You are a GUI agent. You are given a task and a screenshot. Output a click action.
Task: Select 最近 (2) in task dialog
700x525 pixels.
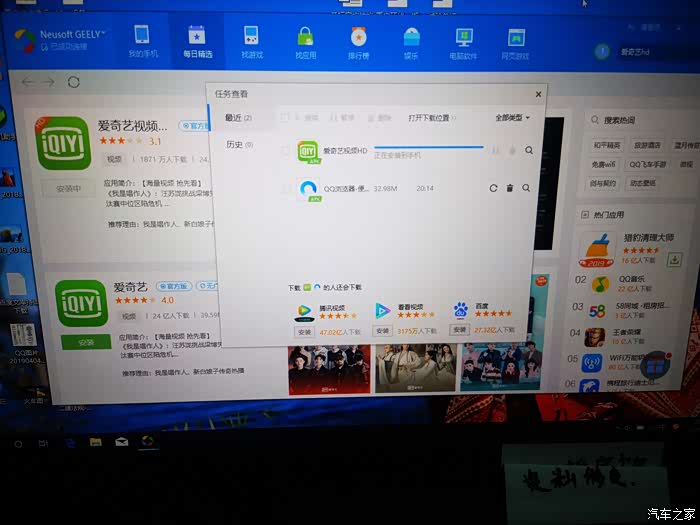pyautogui.click(x=239, y=117)
